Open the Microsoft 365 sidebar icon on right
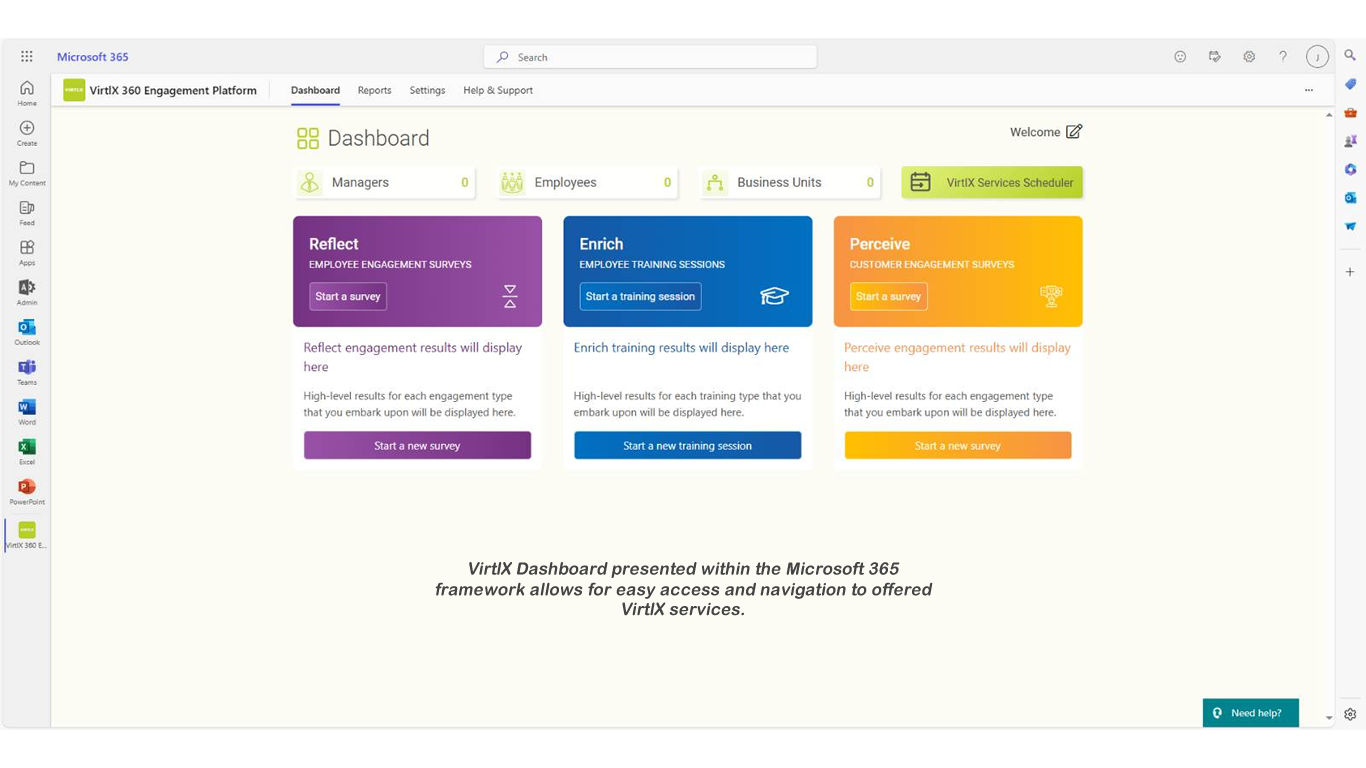Viewport: 1366px width, 768px height. pos(1350,169)
